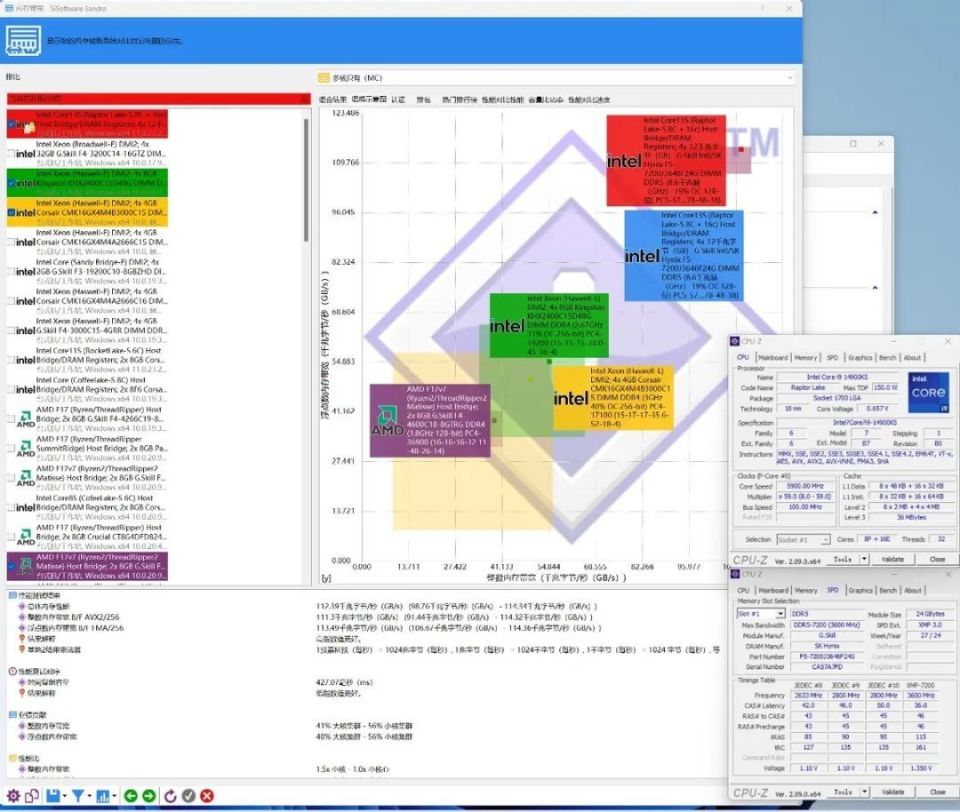Click the yellow Corsair Xeon box in chart
960x812 pixels.
[613, 397]
